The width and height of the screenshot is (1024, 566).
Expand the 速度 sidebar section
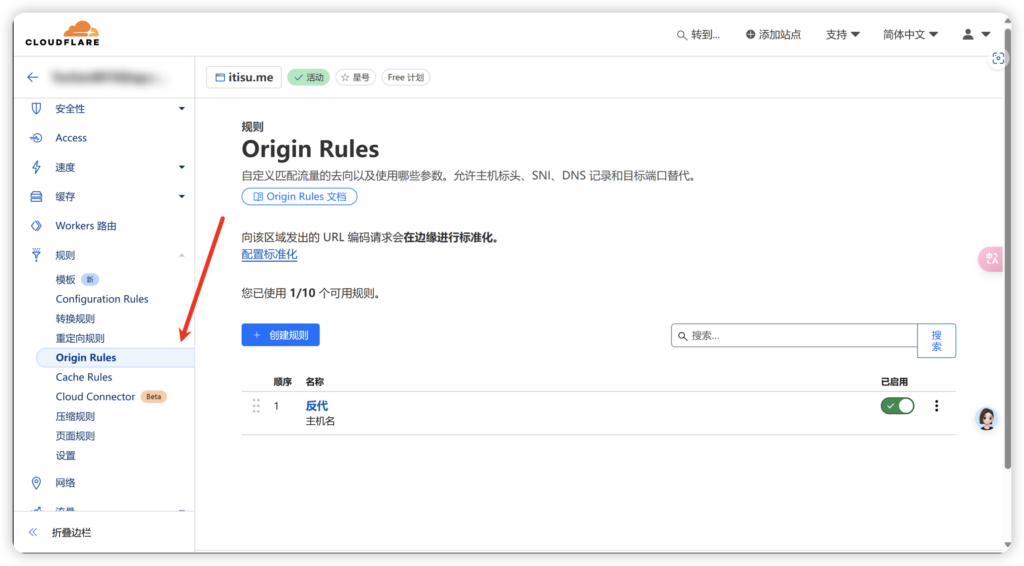click(182, 167)
